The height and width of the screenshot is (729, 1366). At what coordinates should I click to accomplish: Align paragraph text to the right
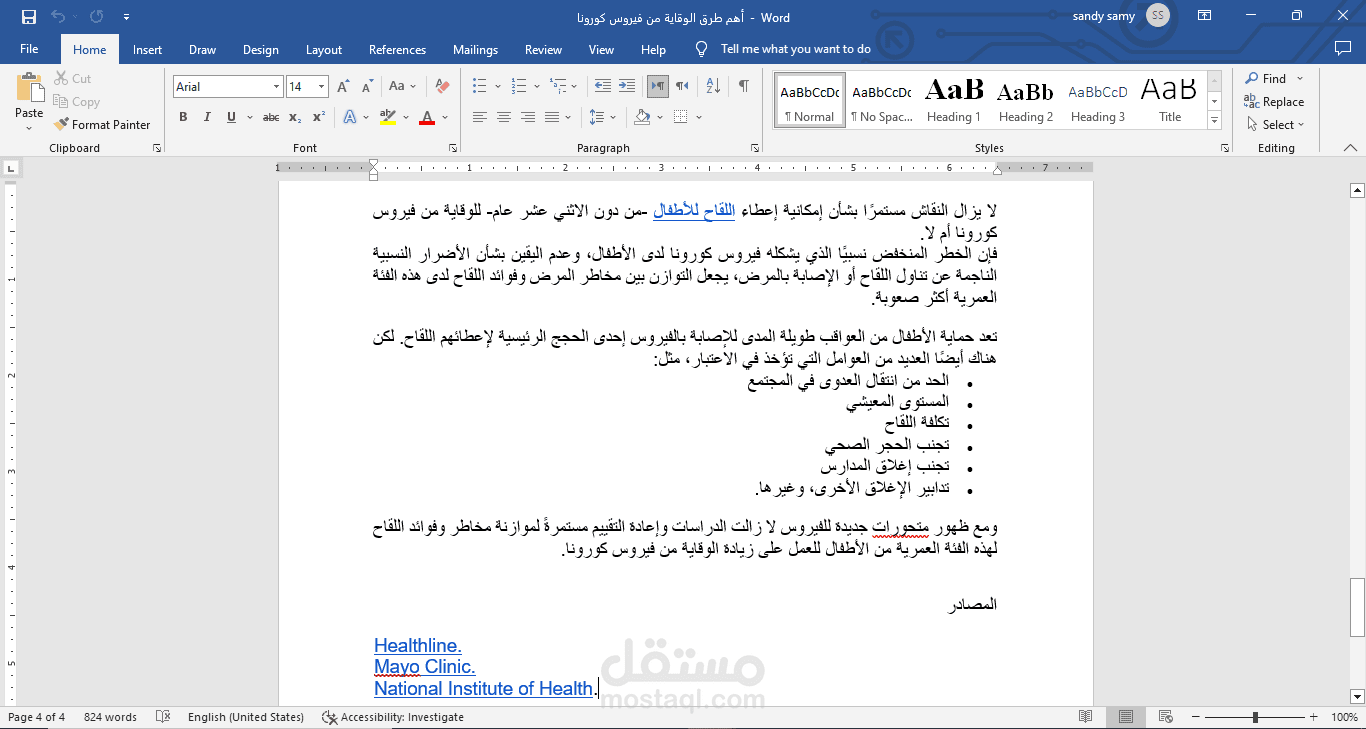coord(528,117)
